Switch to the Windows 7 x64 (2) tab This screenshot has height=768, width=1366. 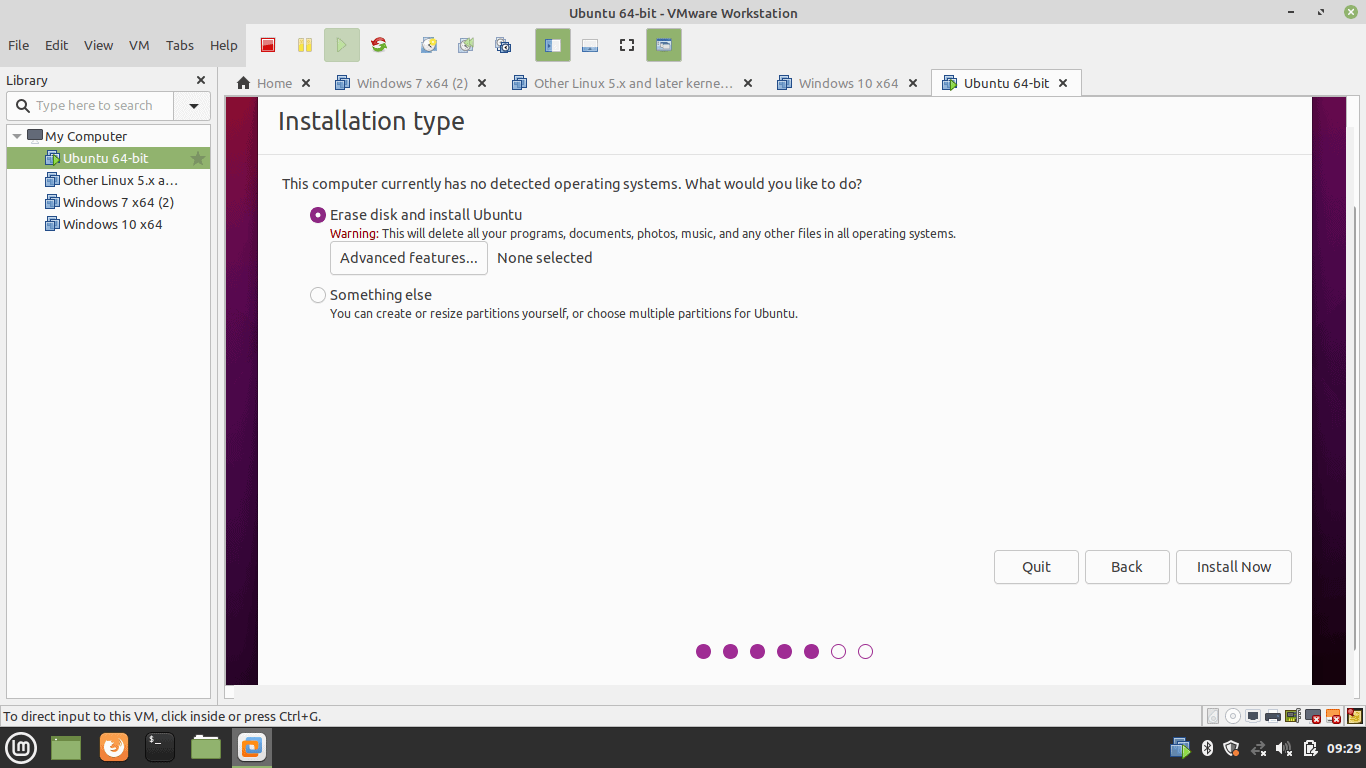412,83
